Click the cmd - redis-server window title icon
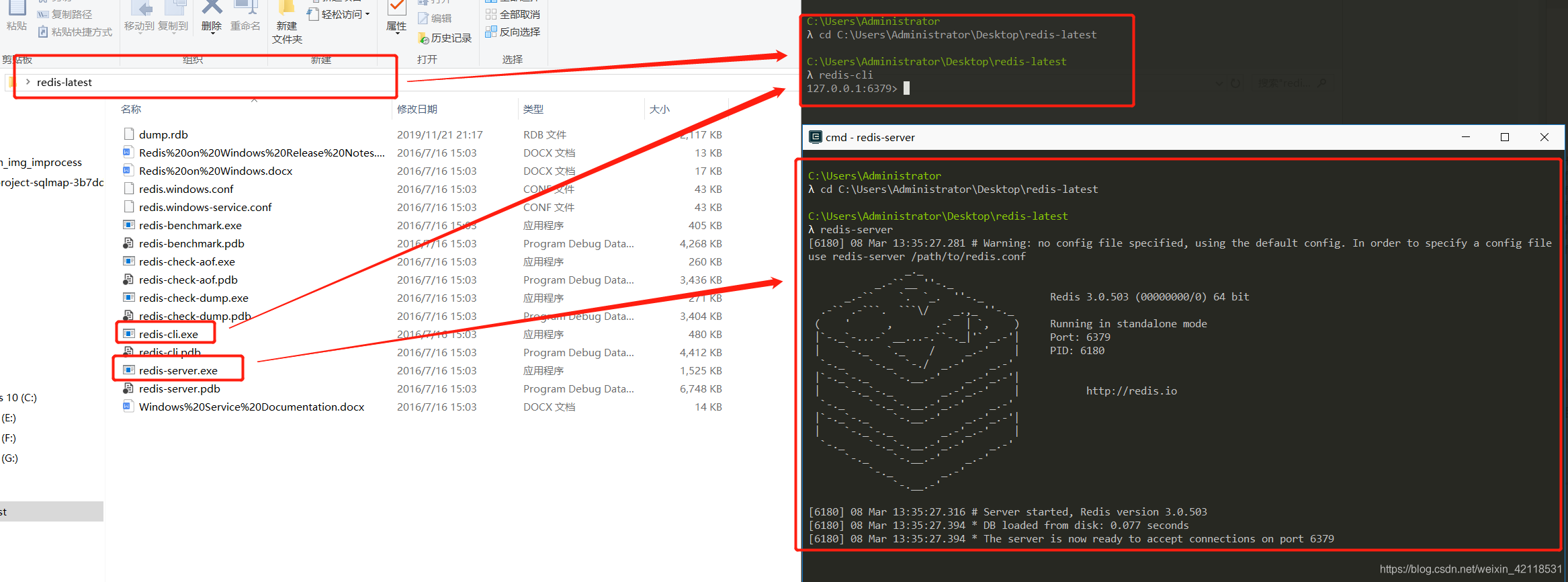The height and width of the screenshot is (582, 1568). coord(815,137)
